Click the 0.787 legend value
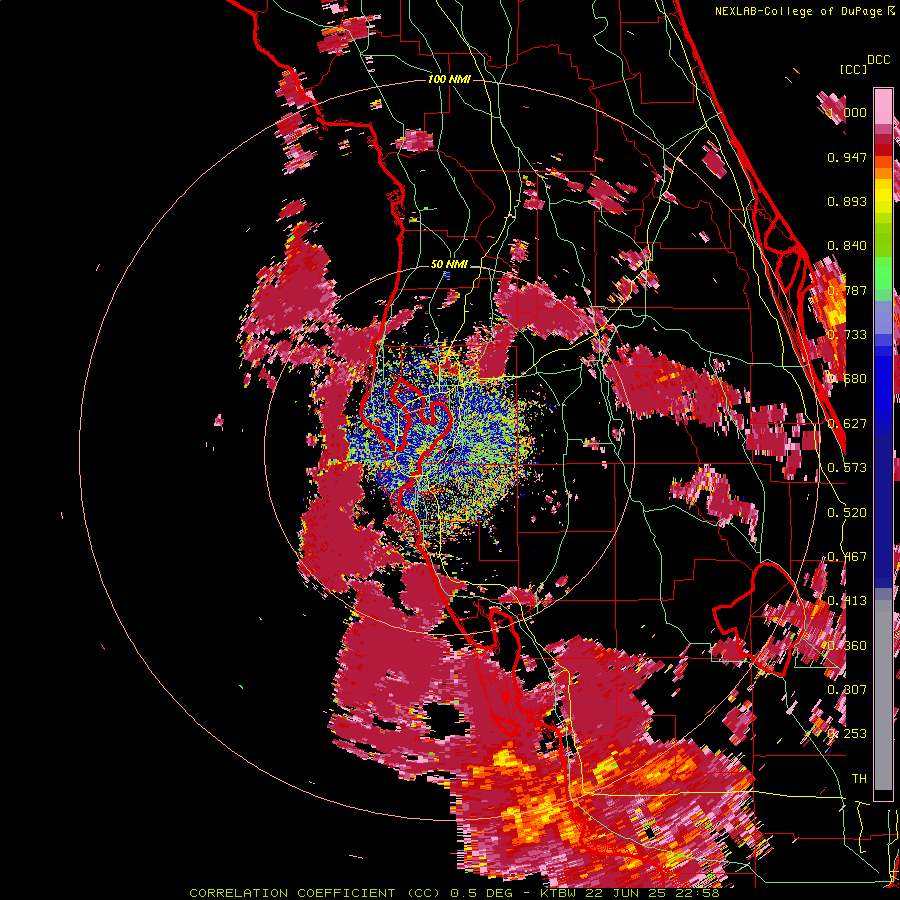Image resolution: width=900 pixels, height=900 pixels. 847,290
